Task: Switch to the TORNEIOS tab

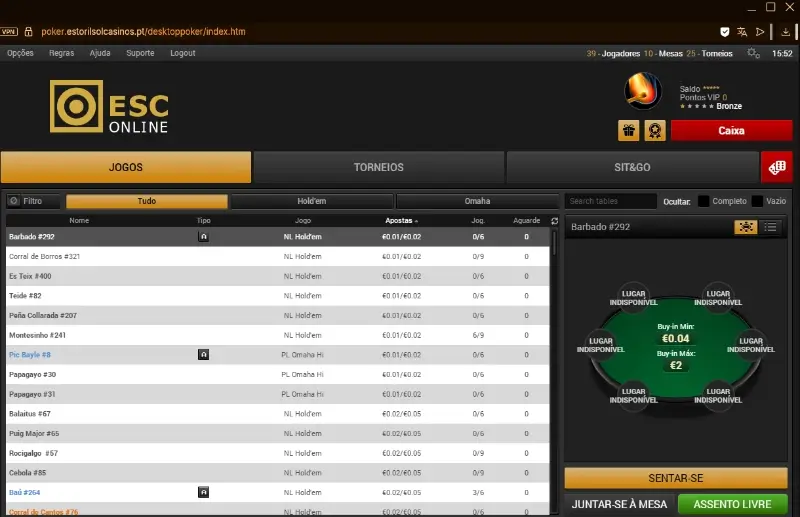Action: click(379, 167)
